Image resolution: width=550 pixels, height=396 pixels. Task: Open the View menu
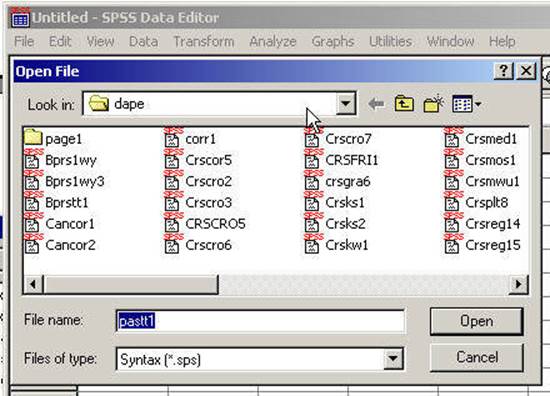pyautogui.click(x=100, y=41)
